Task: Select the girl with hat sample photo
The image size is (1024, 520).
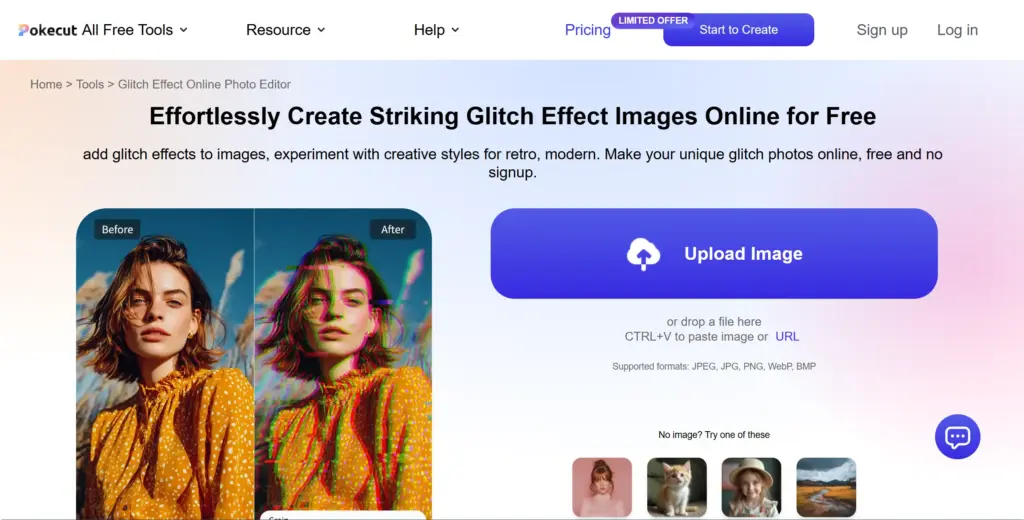Action: 751,487
